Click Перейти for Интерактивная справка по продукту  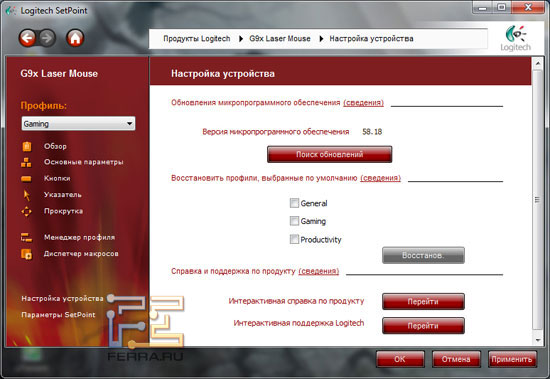point(423,301)
